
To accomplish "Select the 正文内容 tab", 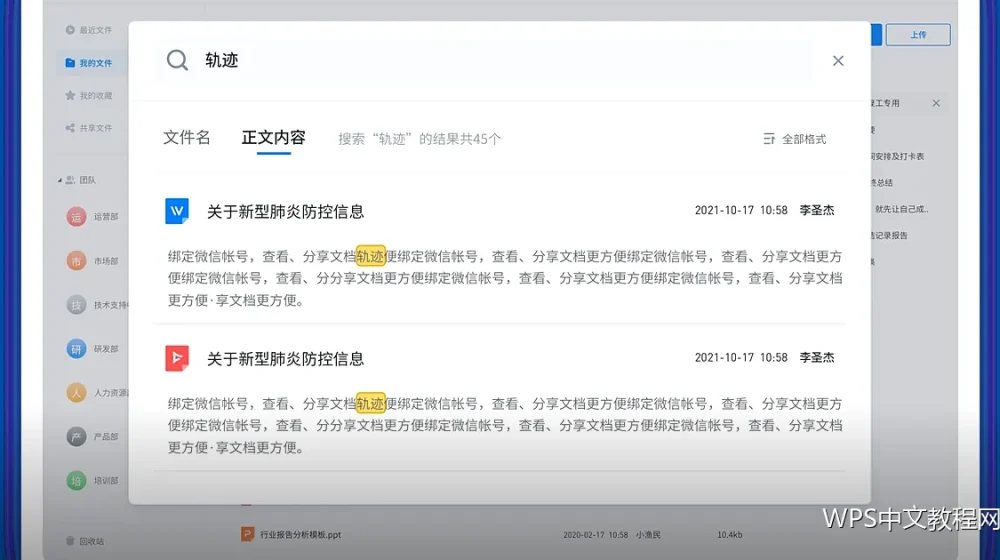I will [274, 138].
